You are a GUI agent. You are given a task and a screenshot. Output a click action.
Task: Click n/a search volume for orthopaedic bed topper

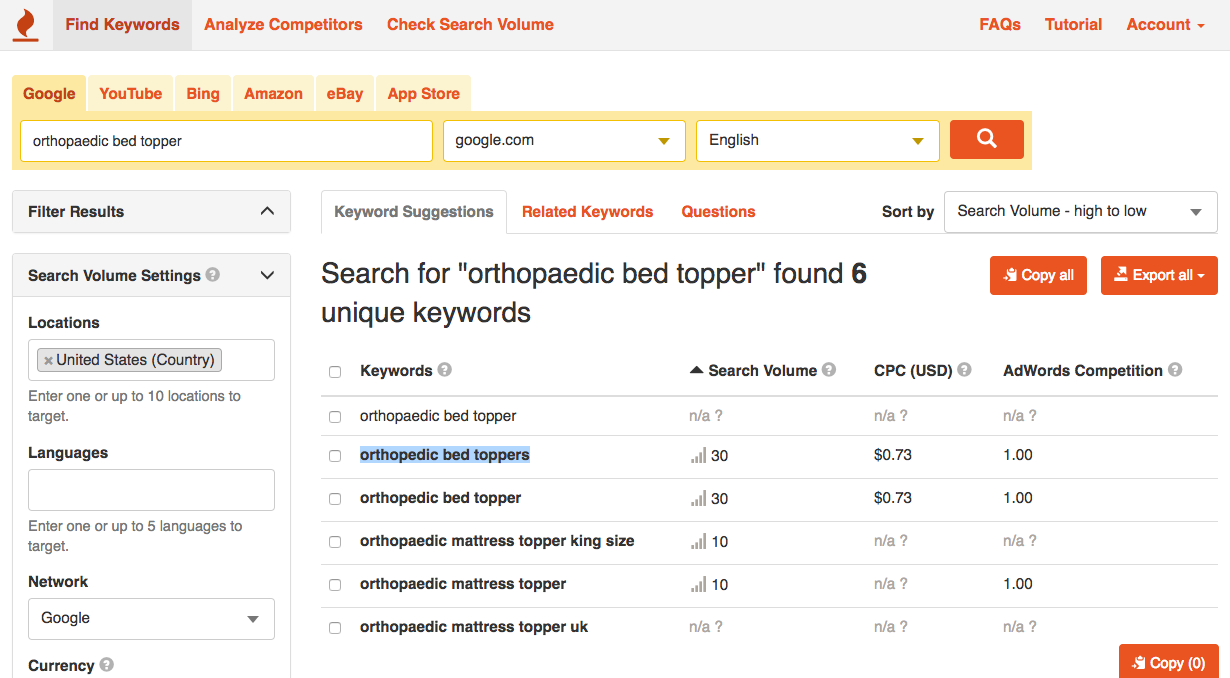pyautogui.click(x=705, y=416)
